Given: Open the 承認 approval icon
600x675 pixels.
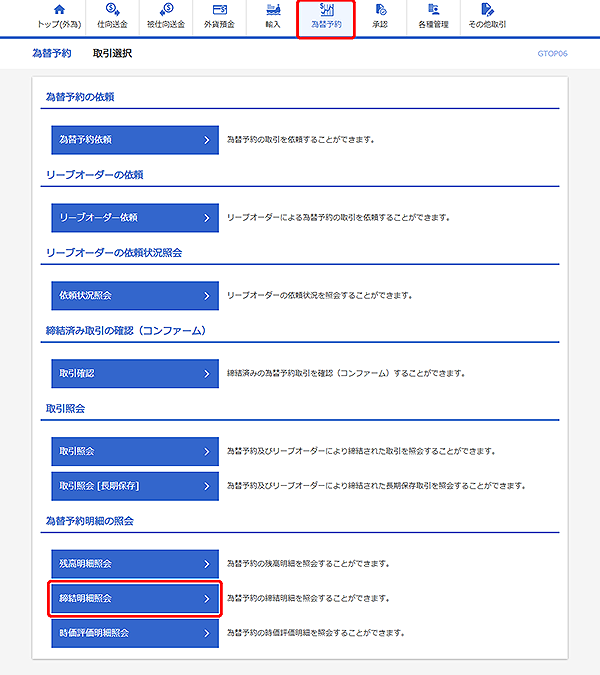Looking at the screenshot, I should tap(380, 9).
